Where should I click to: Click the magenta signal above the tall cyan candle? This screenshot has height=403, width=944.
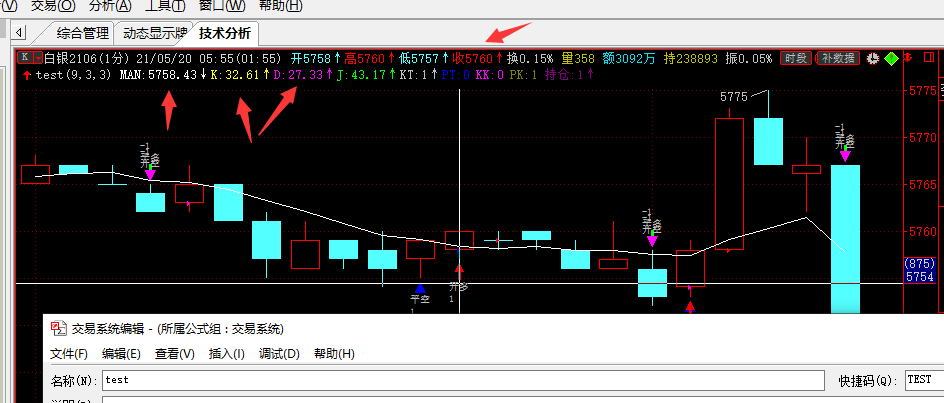[x=845, y=155]
